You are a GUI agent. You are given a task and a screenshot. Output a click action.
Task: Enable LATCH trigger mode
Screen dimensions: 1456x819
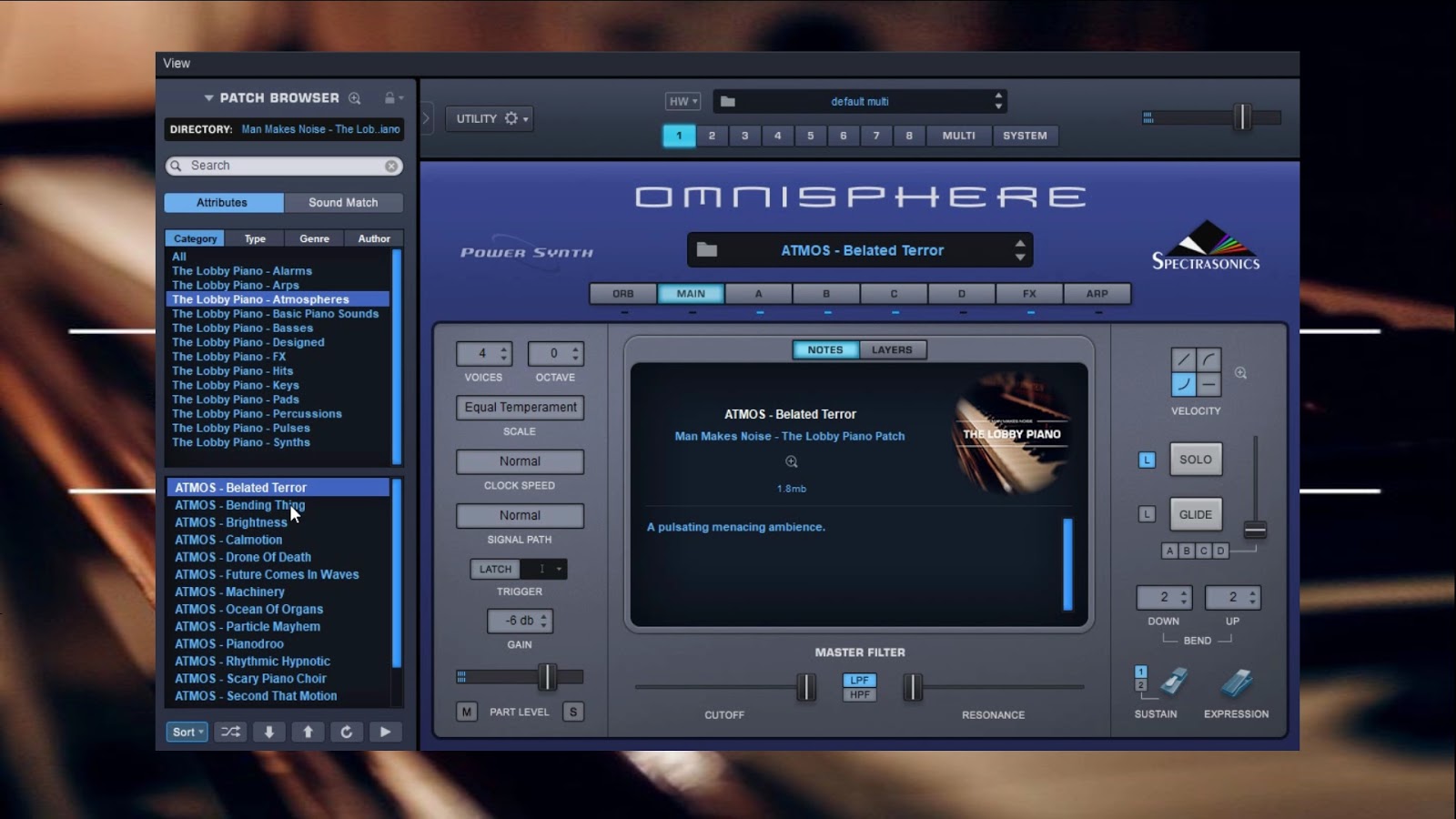[x=494, y=569]
